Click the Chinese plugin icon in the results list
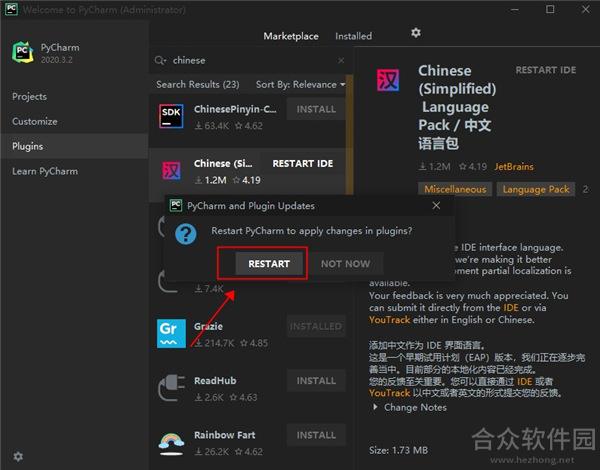 point(171,171)
